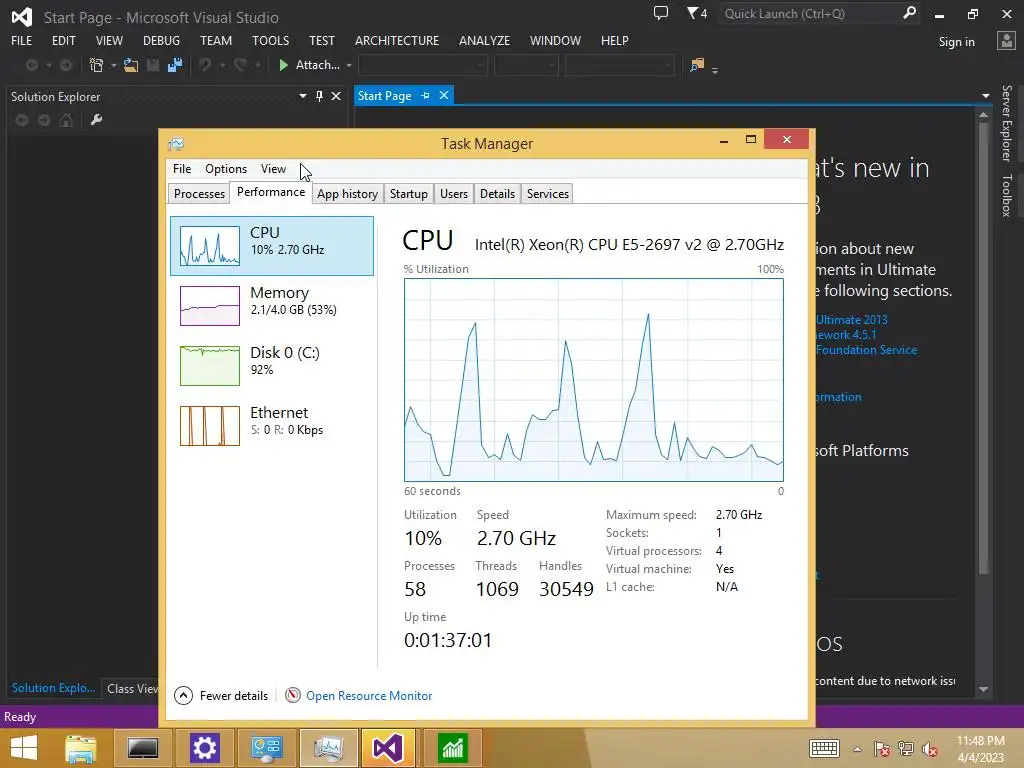Open the touch keyboard tray icon
1024x768 pixels.
(824, 749)
